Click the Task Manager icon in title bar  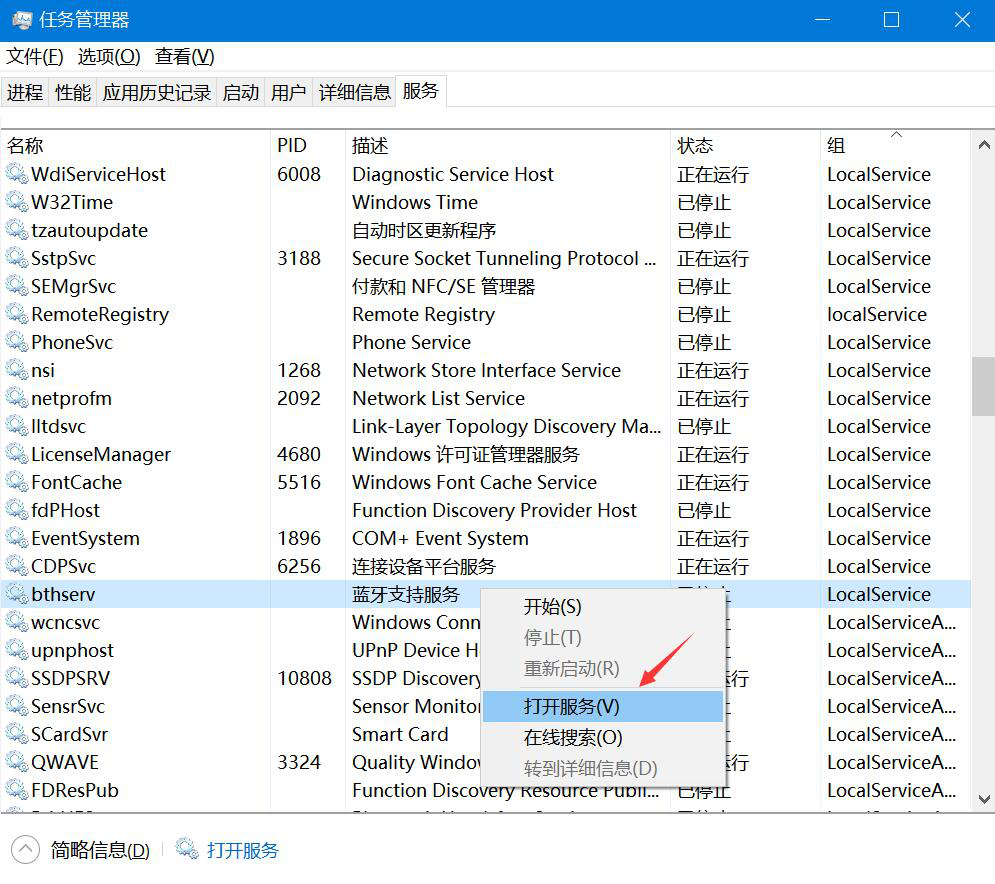(20, 20)
